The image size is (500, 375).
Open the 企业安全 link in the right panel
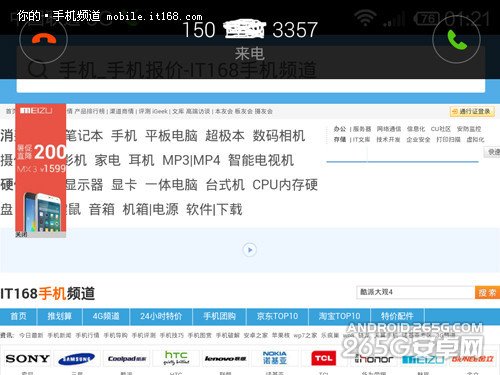[x=418, y=140]
